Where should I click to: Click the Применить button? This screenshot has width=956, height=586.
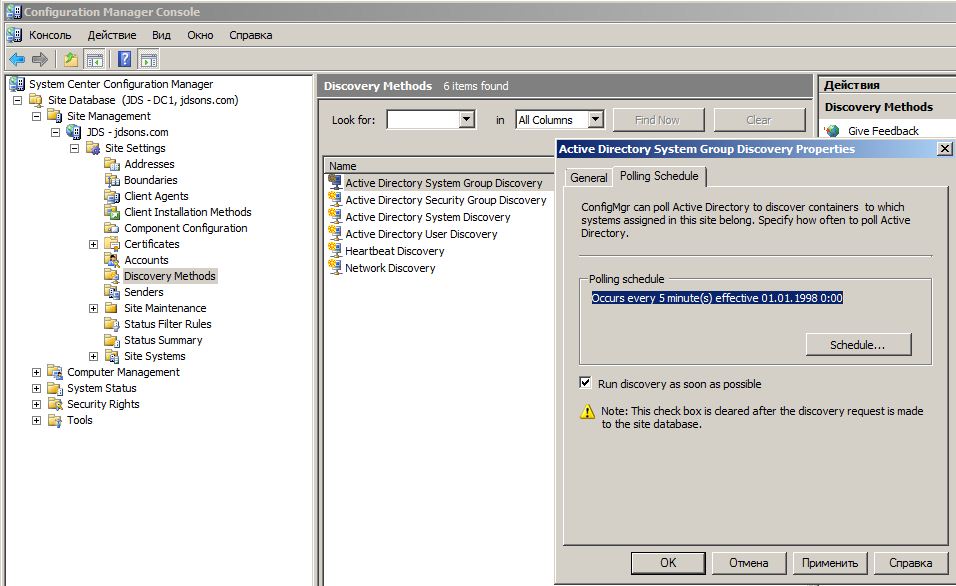point(829,563)
